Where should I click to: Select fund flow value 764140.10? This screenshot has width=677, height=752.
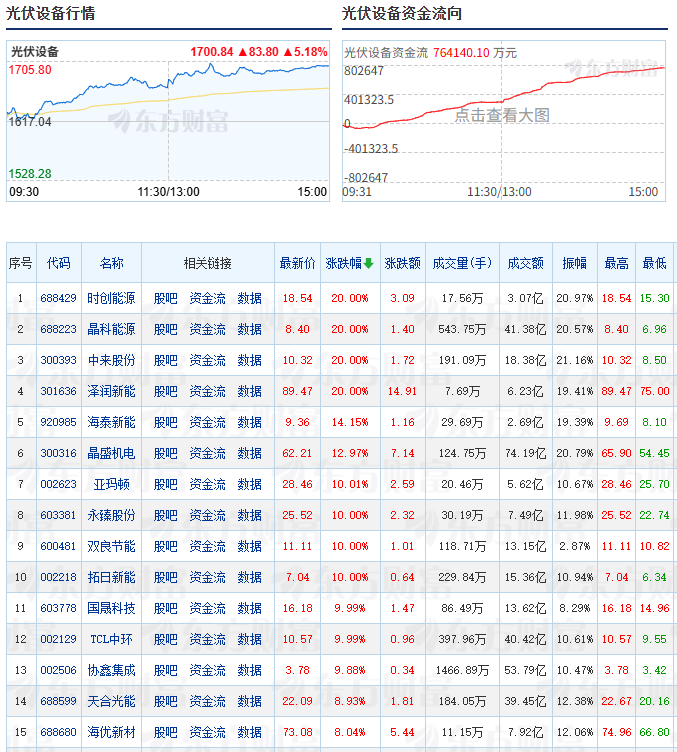461,53
